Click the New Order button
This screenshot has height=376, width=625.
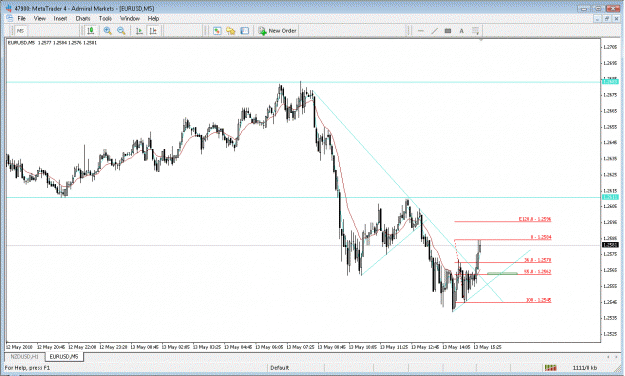click(277, 31)
